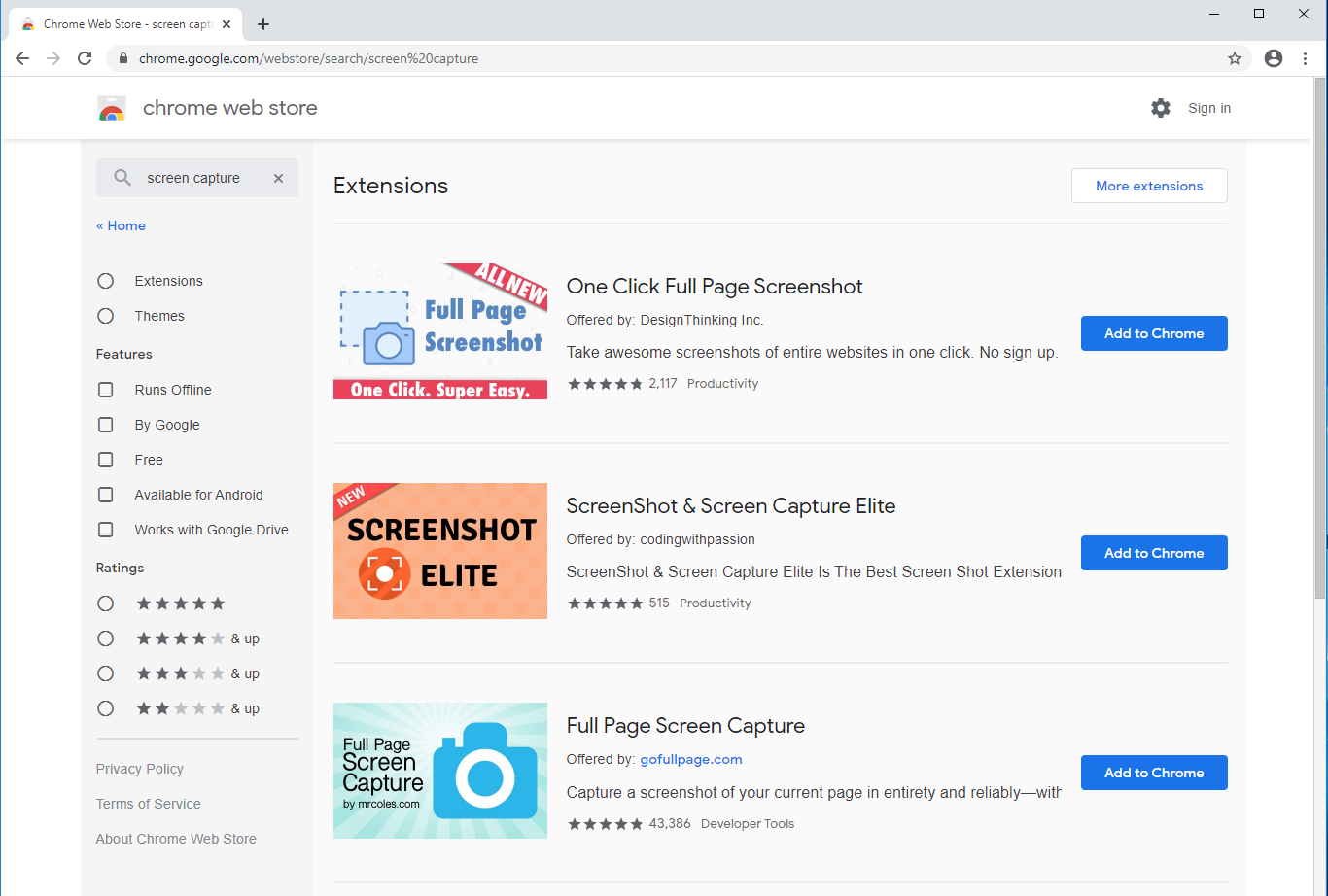Click the More extensions button
The image size is (1328, 896).
(x=1149, y=186)
